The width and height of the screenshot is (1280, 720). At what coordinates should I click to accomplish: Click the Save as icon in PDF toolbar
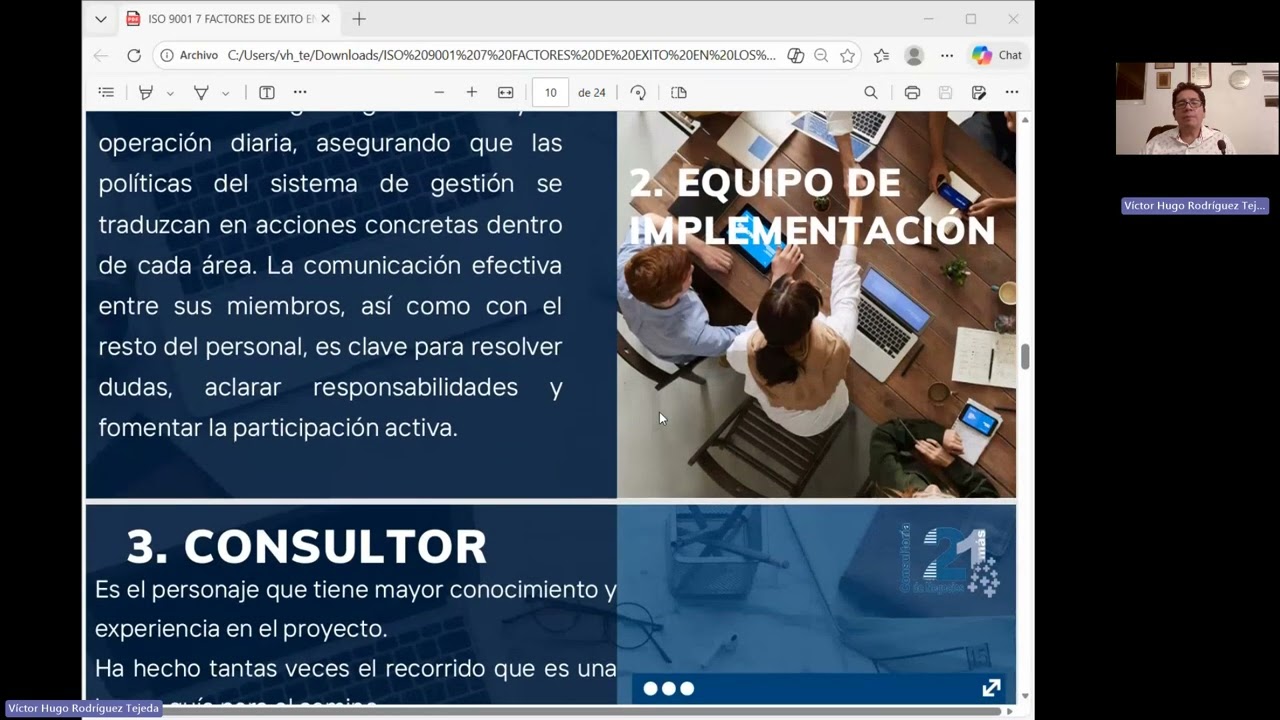[979, 92]
